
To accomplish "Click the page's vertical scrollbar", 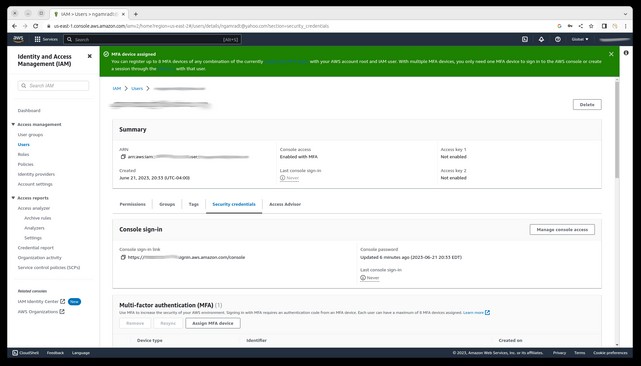I will (617, 130).
